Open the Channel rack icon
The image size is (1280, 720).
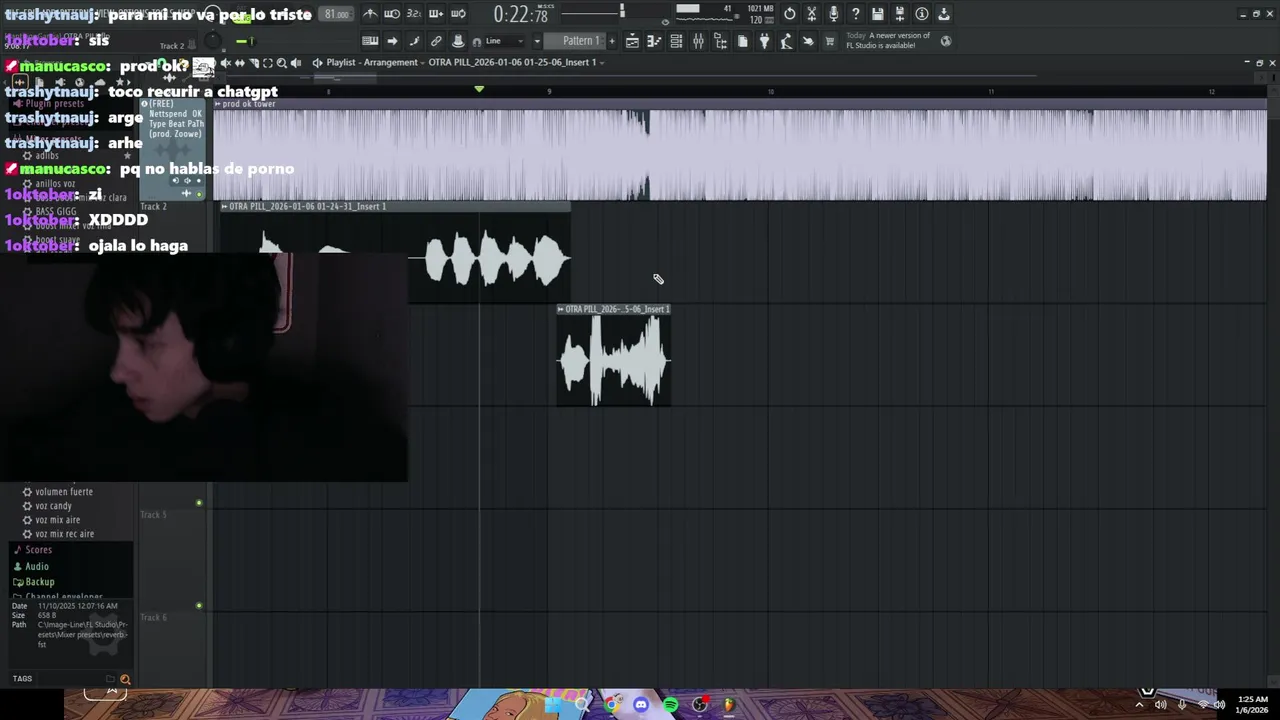click(x=676, y=41)
